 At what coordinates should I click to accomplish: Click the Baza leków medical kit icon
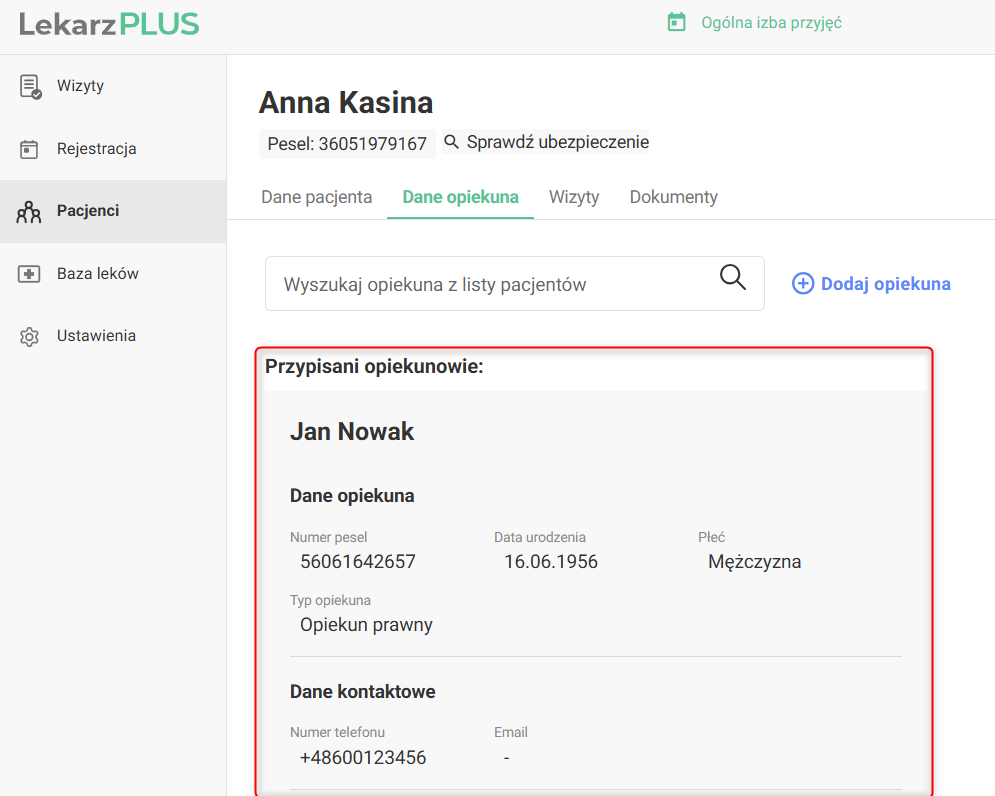pos(29,274)
